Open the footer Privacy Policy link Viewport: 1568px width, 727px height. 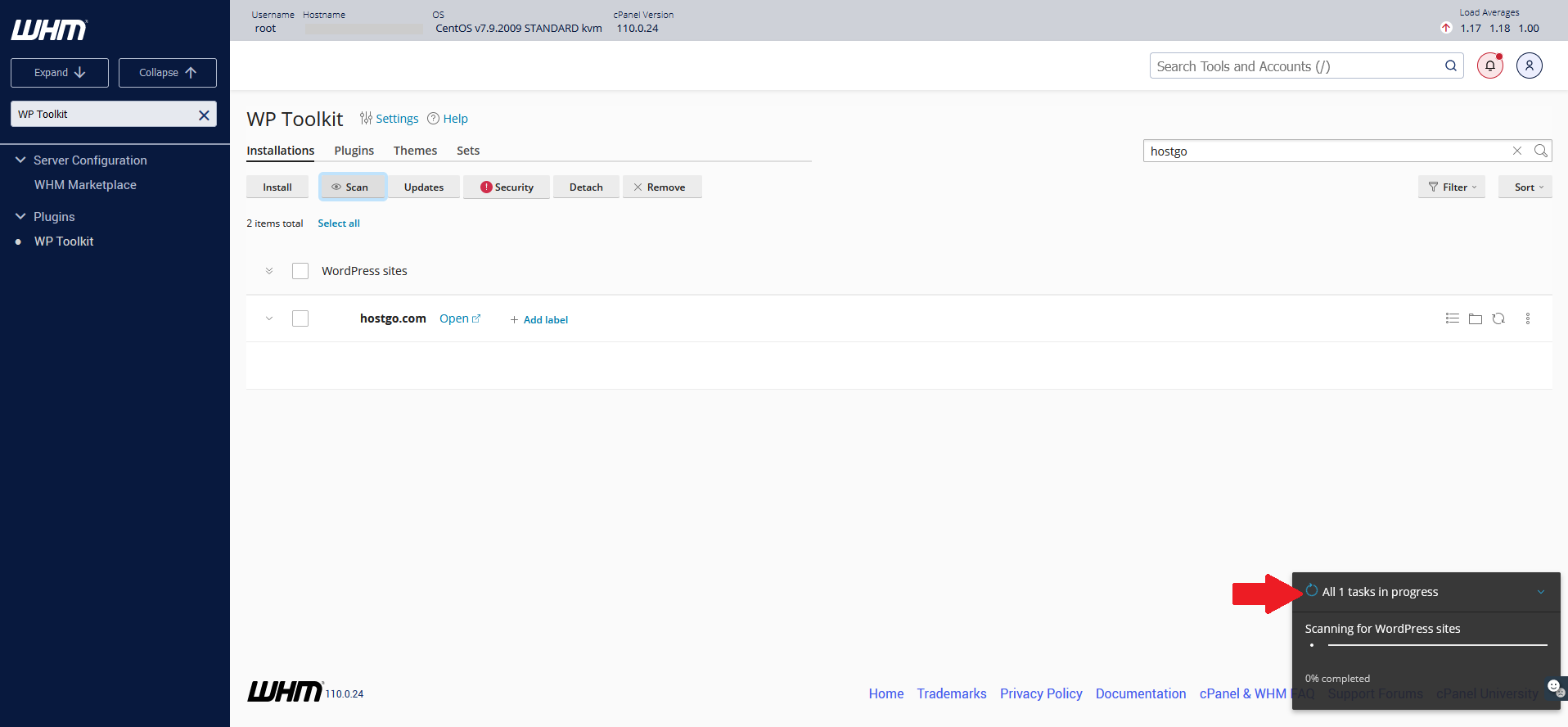pyautogui.click(x=1041, y=693)
